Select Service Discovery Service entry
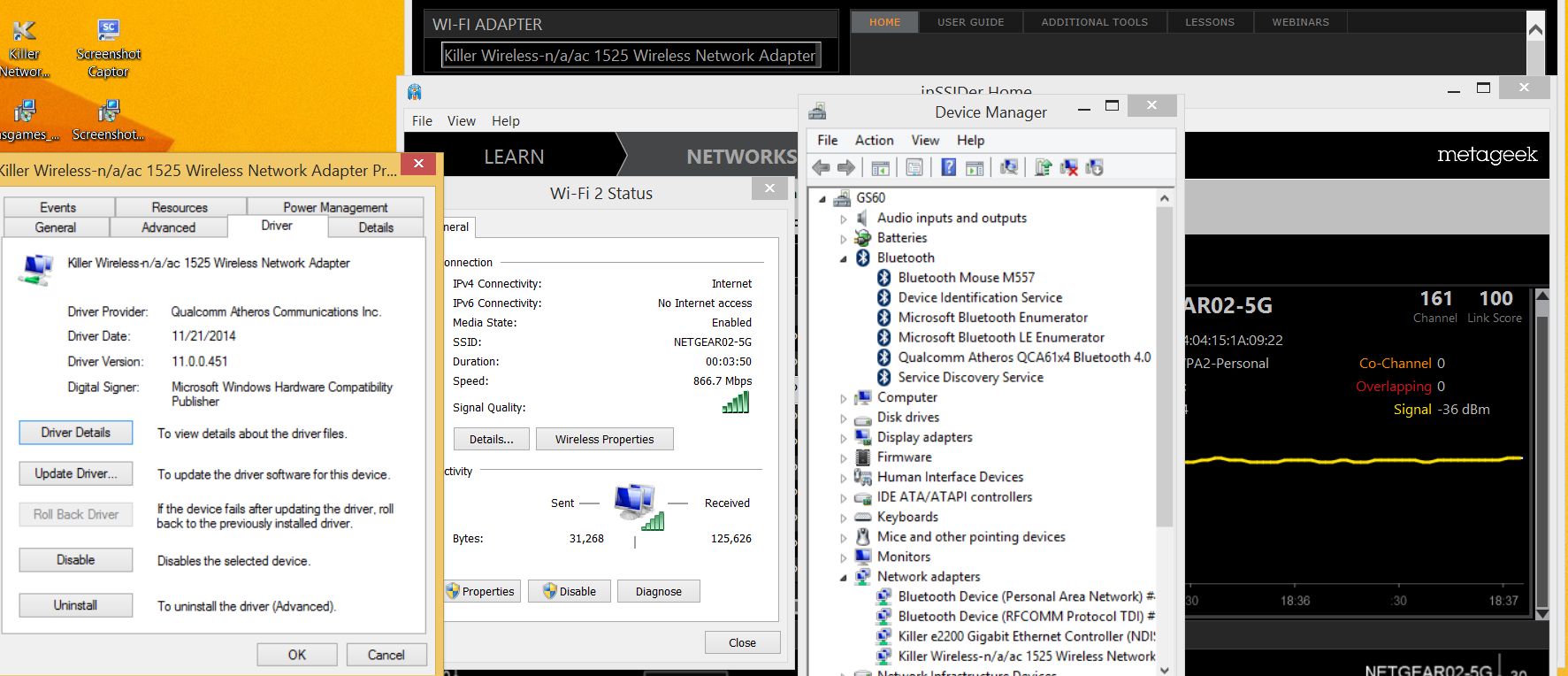 coord(970,377)
